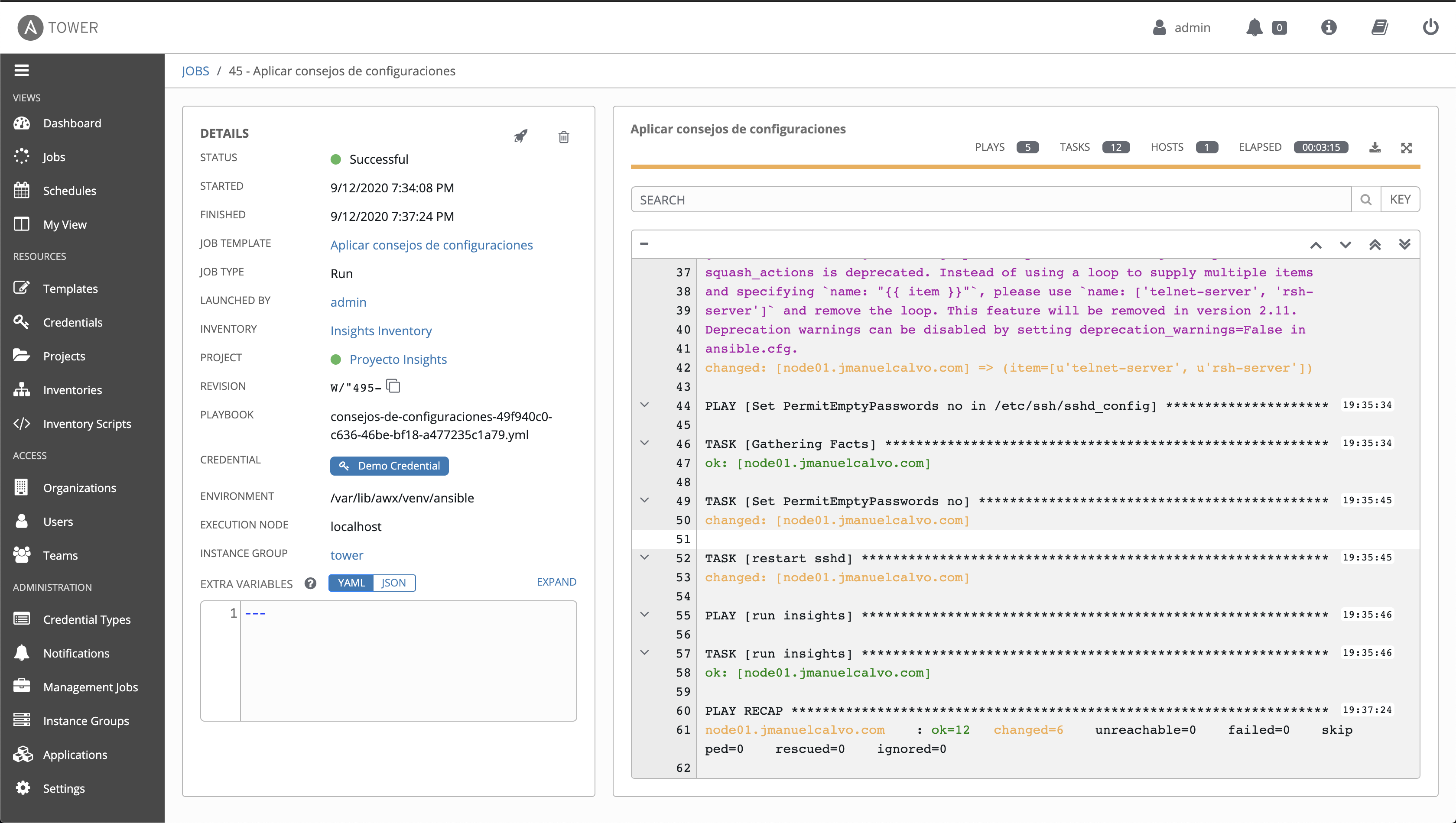Open job template Aplicar consejos link
The image size is (1456, 823).
(x=432, y=245)
